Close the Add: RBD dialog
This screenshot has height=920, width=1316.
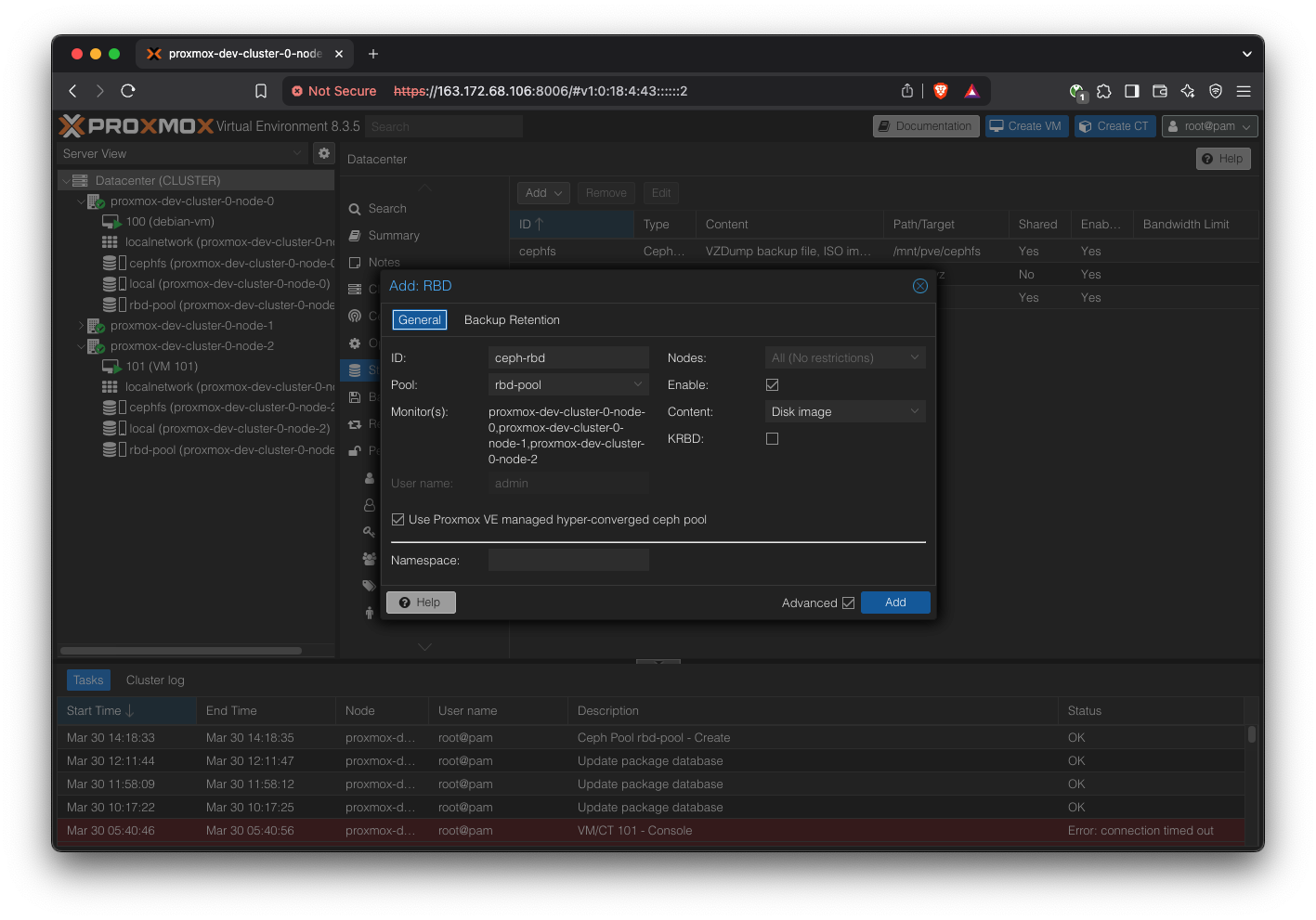click(919, 286)
